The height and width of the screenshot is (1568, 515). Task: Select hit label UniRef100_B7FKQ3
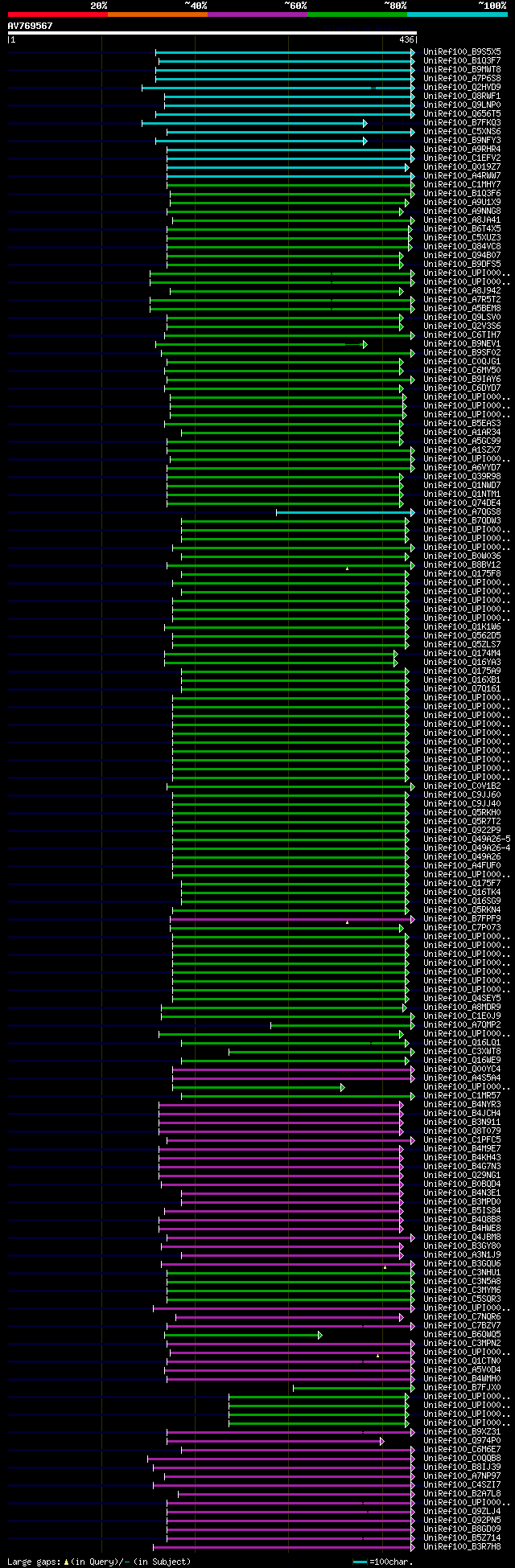click(x=462, y=122)
